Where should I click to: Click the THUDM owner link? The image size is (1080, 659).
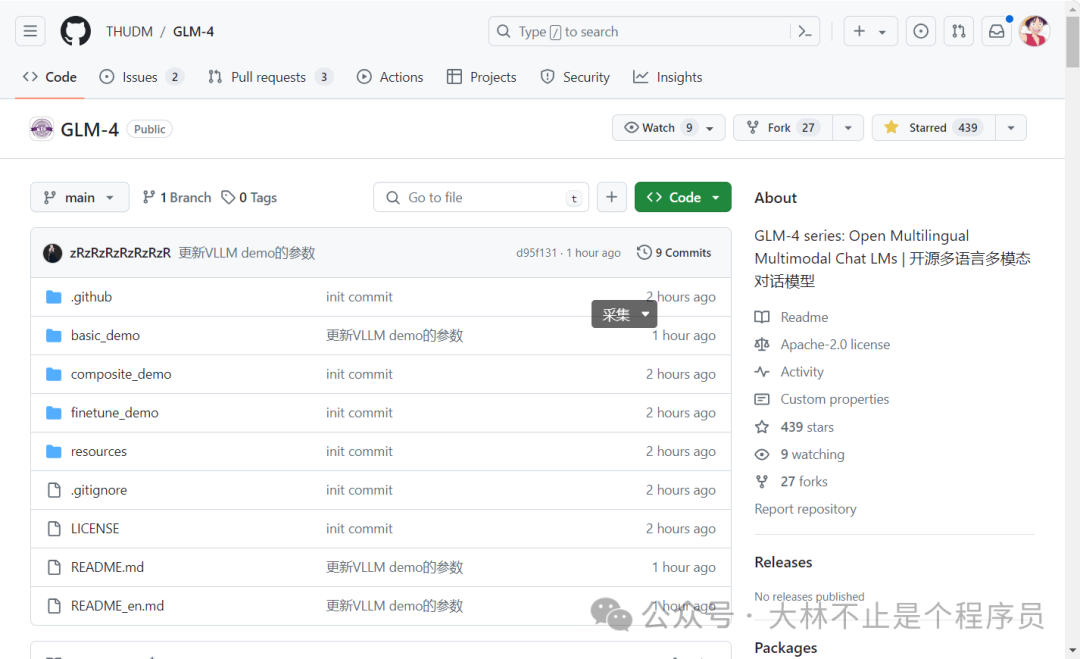point(129,32)
